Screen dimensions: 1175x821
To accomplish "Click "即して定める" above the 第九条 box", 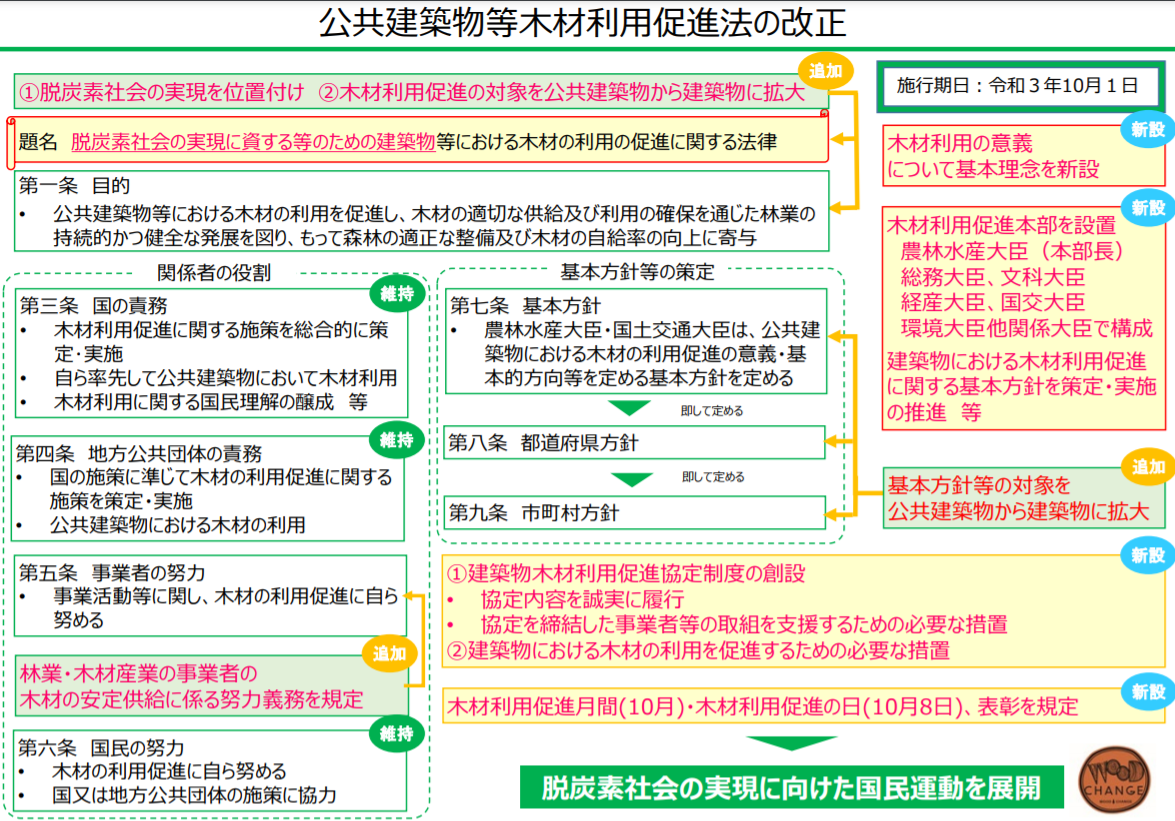I will 713,477.
